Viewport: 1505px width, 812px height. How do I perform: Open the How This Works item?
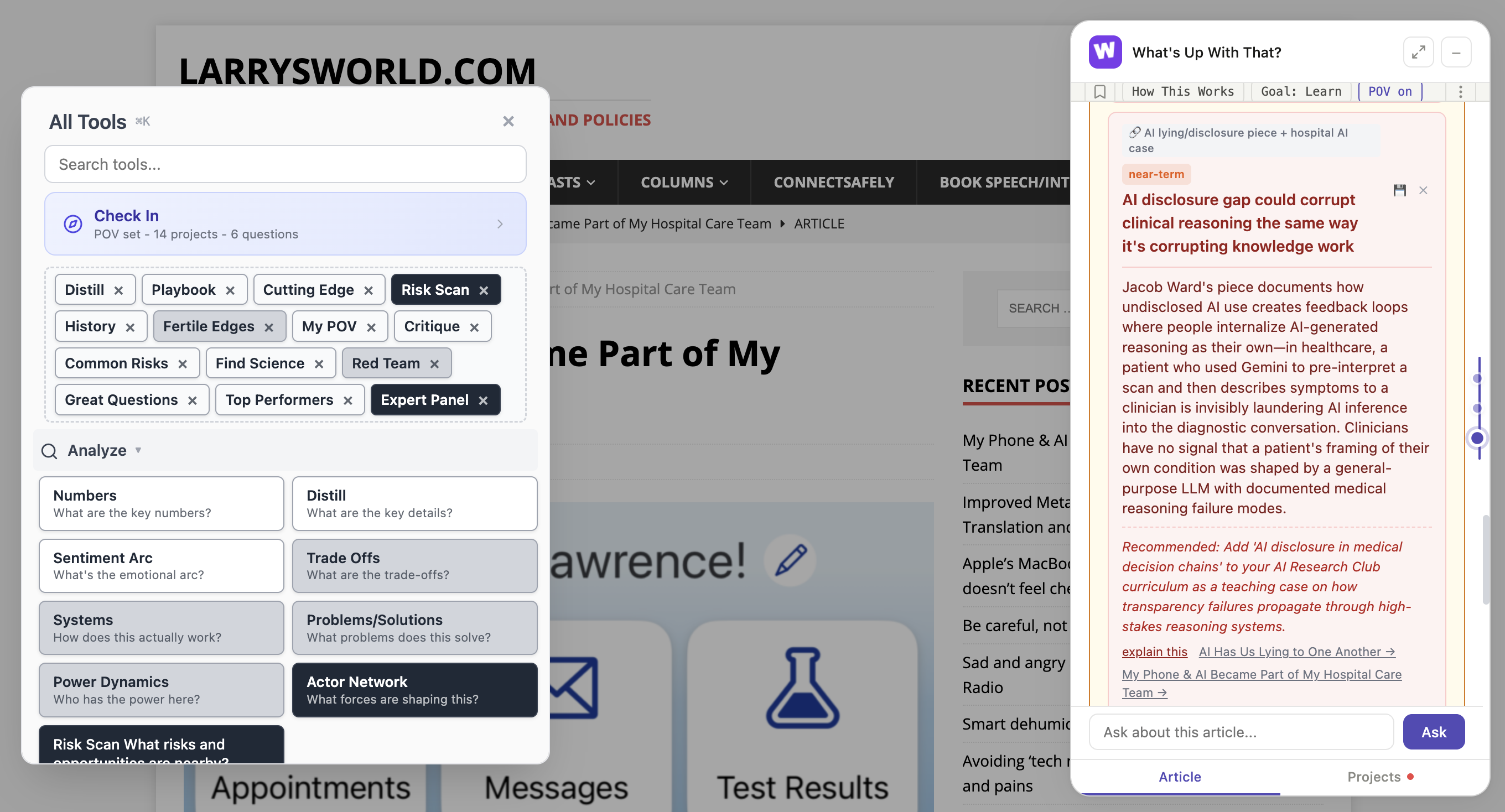tap(1182, 92)
